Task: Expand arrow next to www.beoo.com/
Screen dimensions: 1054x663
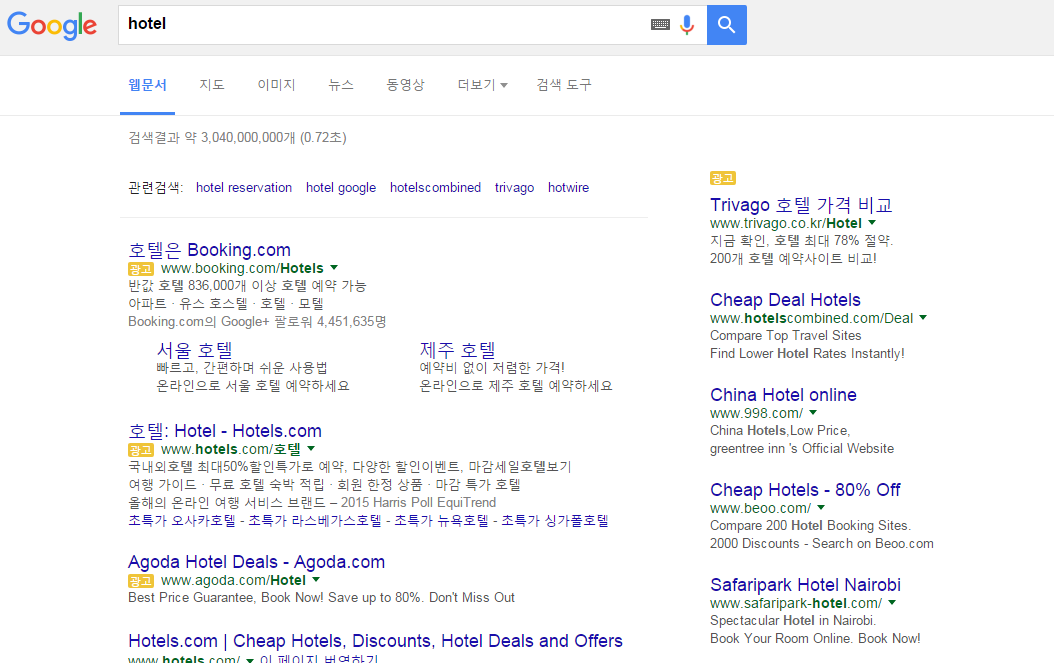Action: [821, 508]
